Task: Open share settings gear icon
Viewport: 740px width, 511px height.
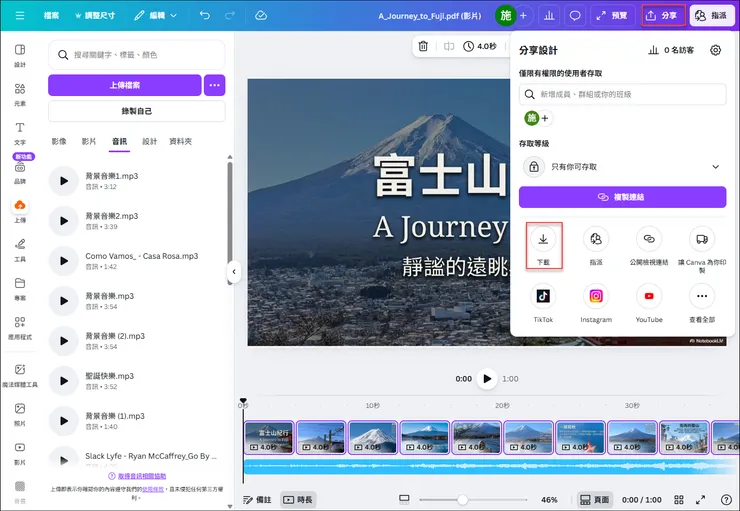Action: [x=715, y=50]
